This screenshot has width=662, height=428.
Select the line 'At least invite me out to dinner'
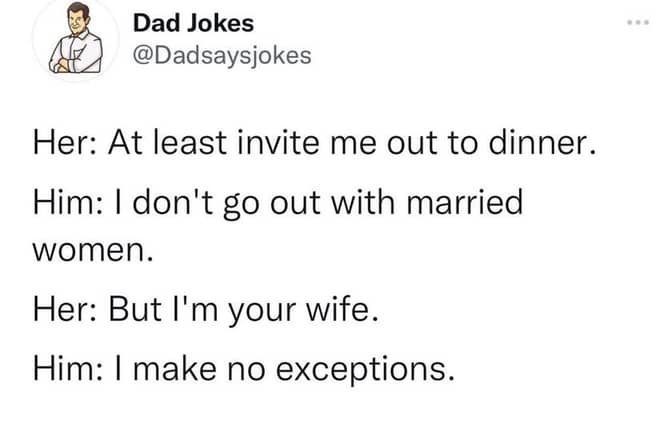352,143
